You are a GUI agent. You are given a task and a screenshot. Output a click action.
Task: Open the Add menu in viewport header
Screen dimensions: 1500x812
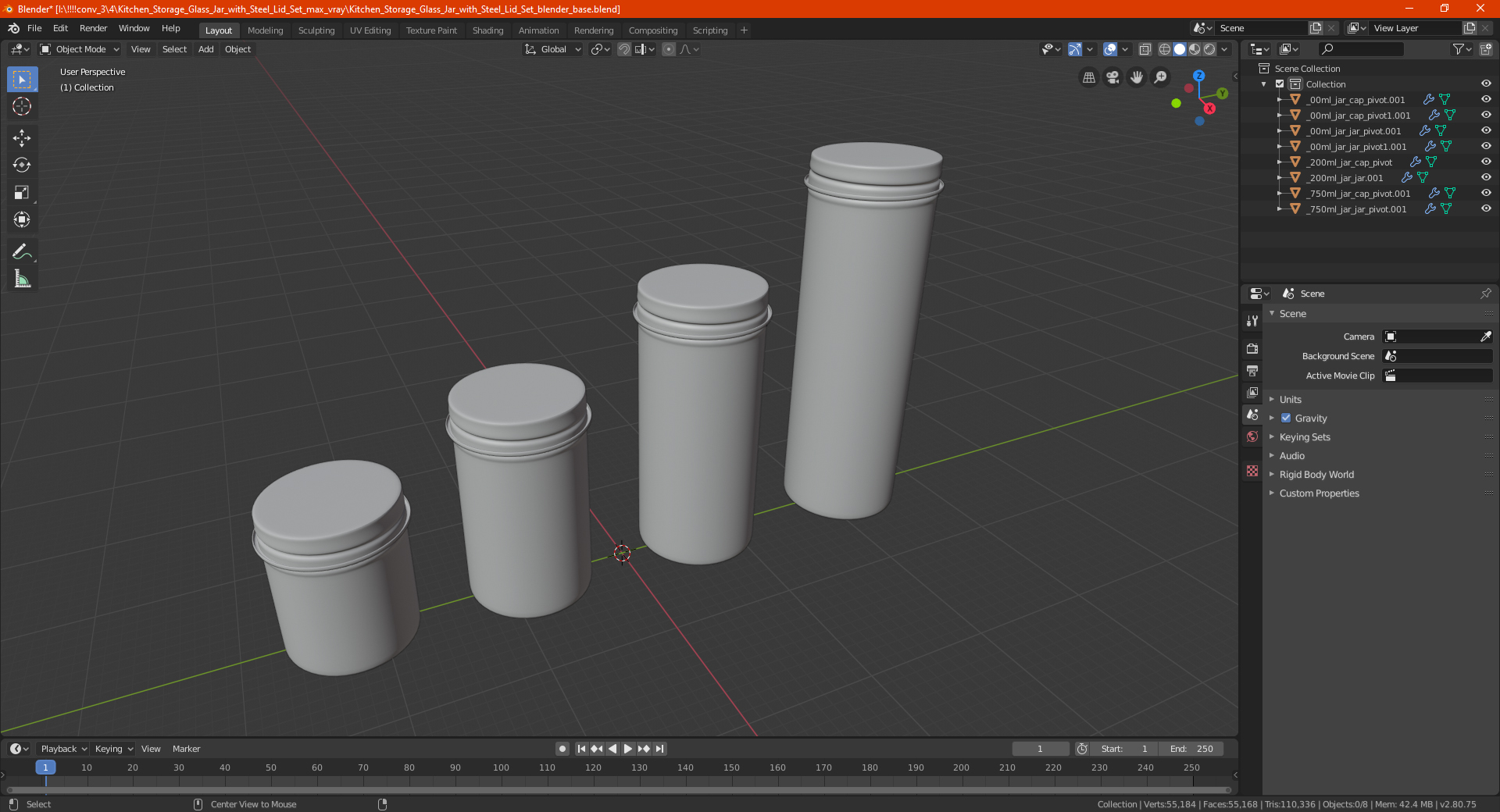click(x=205, y=49)
